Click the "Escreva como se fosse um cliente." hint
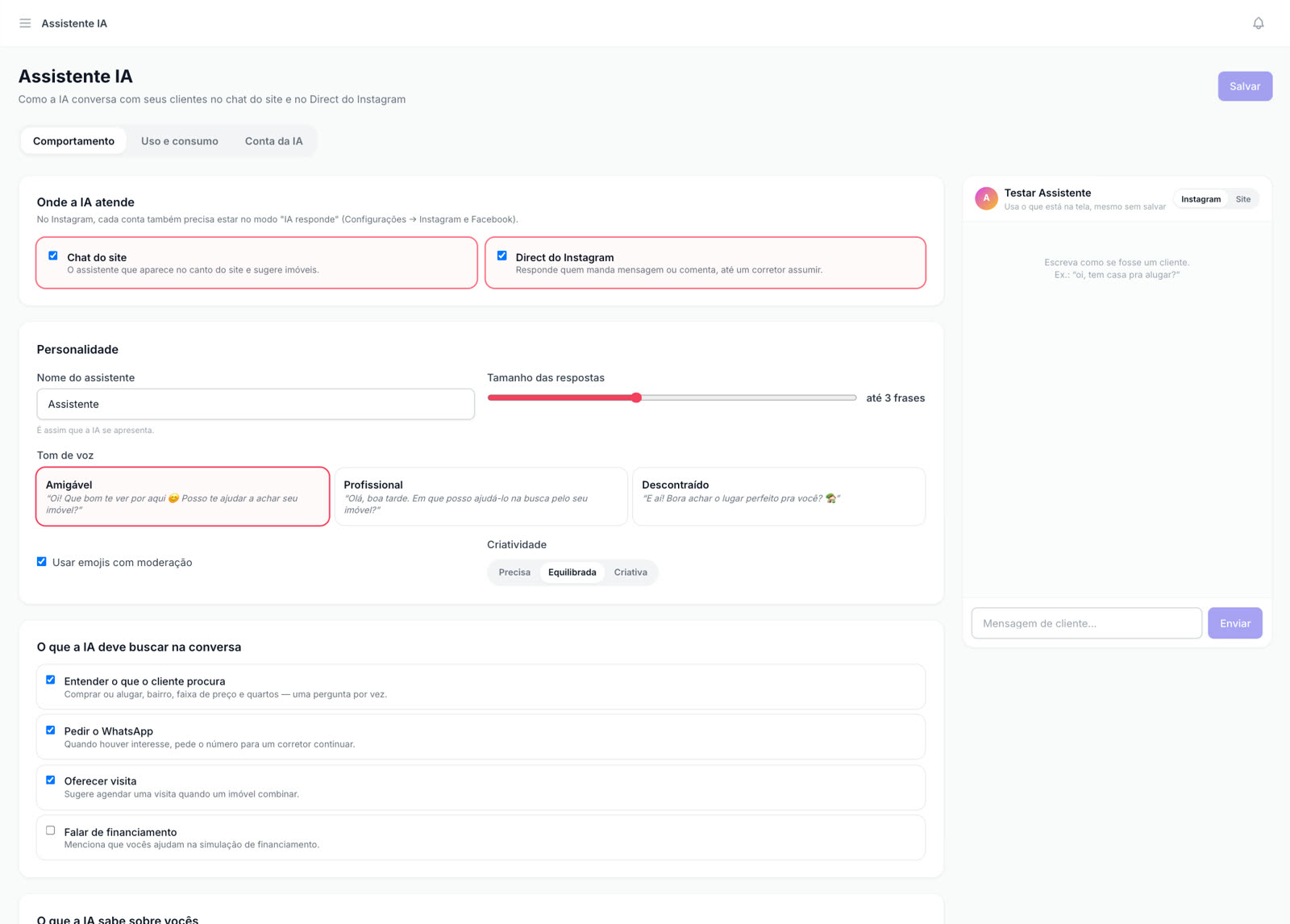Image resolution: width=1290 pixels, height=924 pixels. (x=1117, y=263)
